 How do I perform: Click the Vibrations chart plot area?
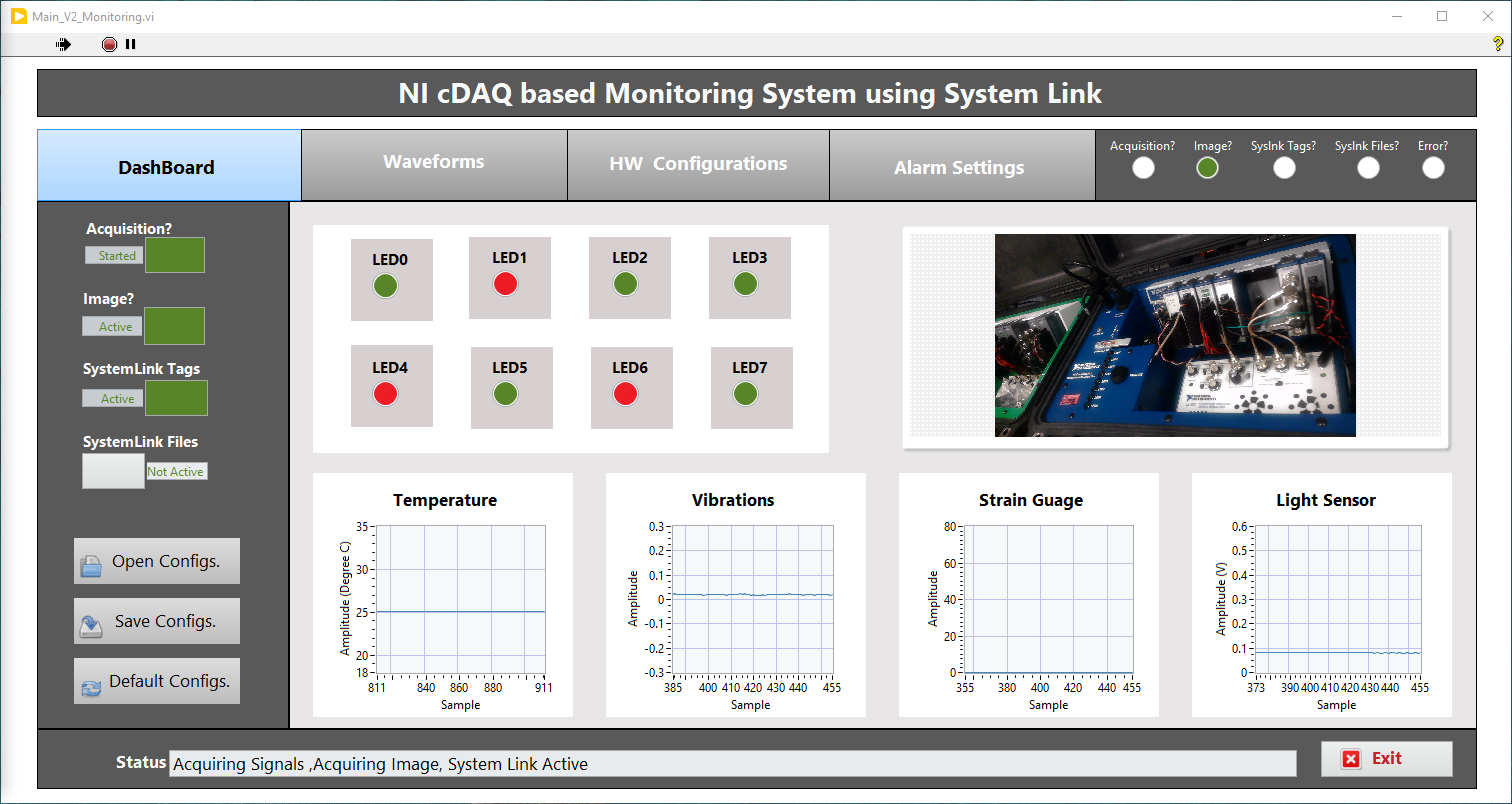pos(752,599)
